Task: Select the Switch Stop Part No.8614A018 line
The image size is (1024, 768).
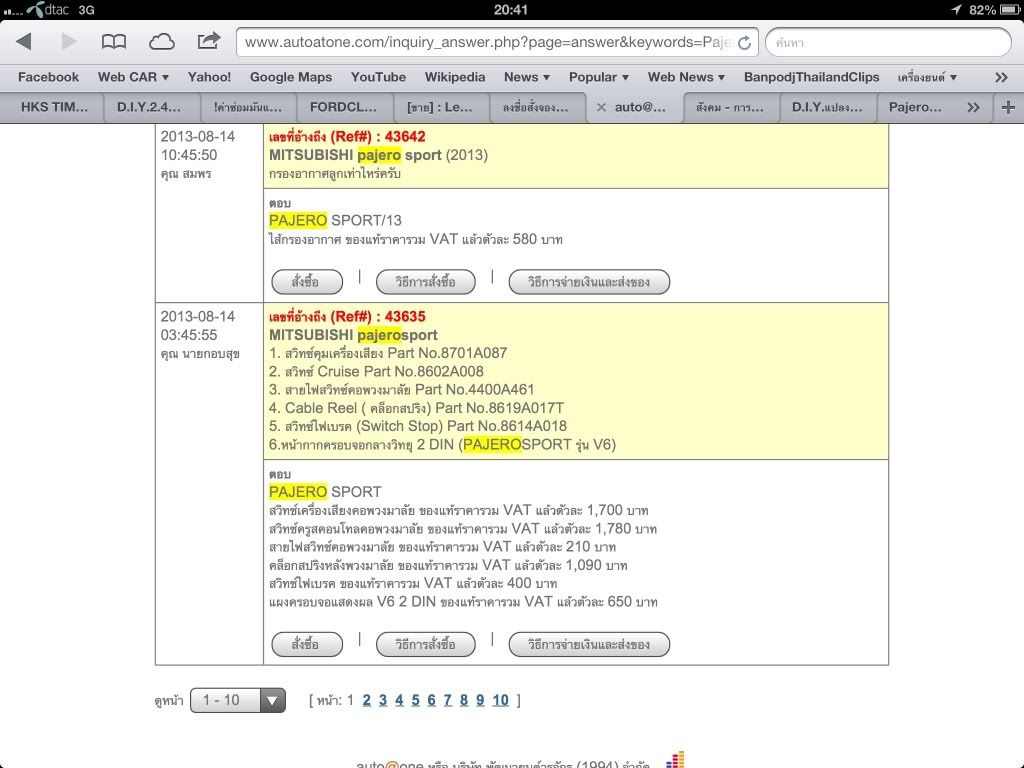Action: 418,426
